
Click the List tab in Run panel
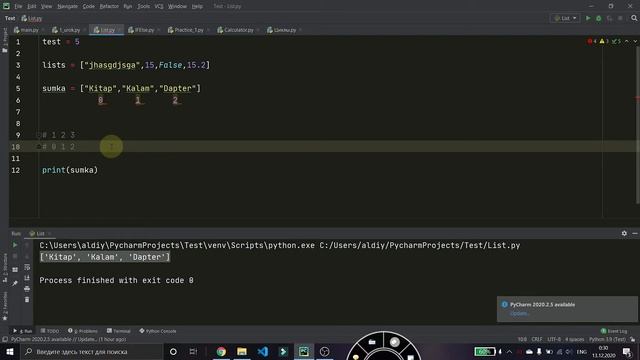[40, 233]
